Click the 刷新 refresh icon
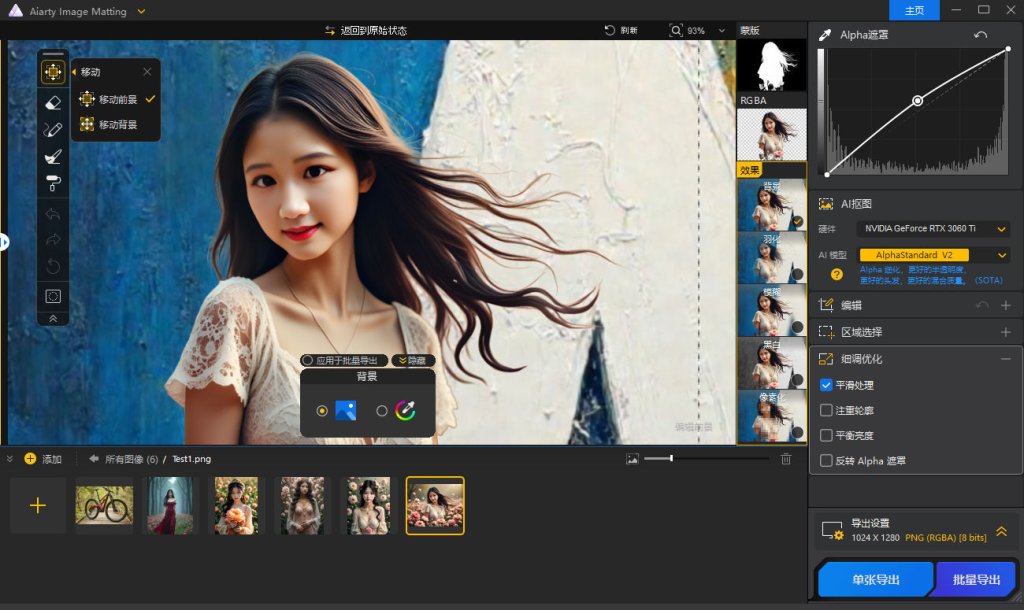This screenshot has height=610, width=1024. tap(610, 30)
